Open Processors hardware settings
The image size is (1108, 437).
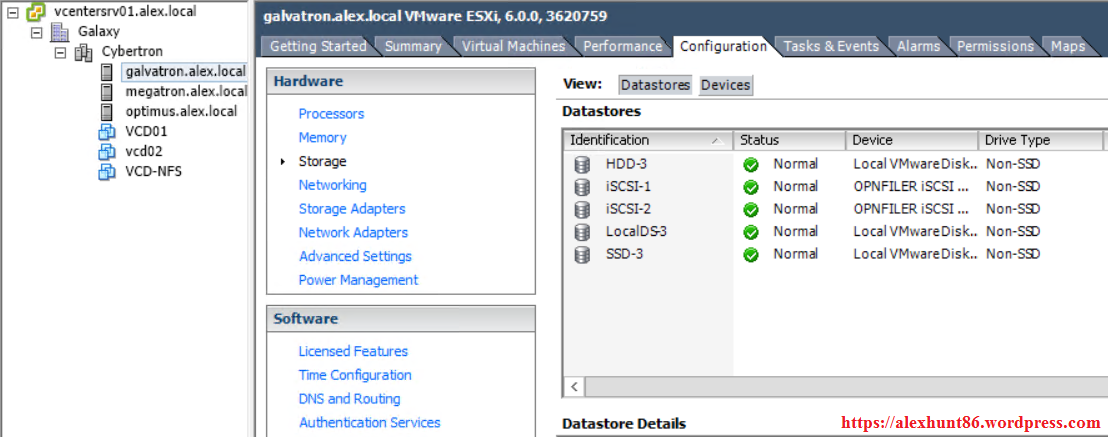331,114
